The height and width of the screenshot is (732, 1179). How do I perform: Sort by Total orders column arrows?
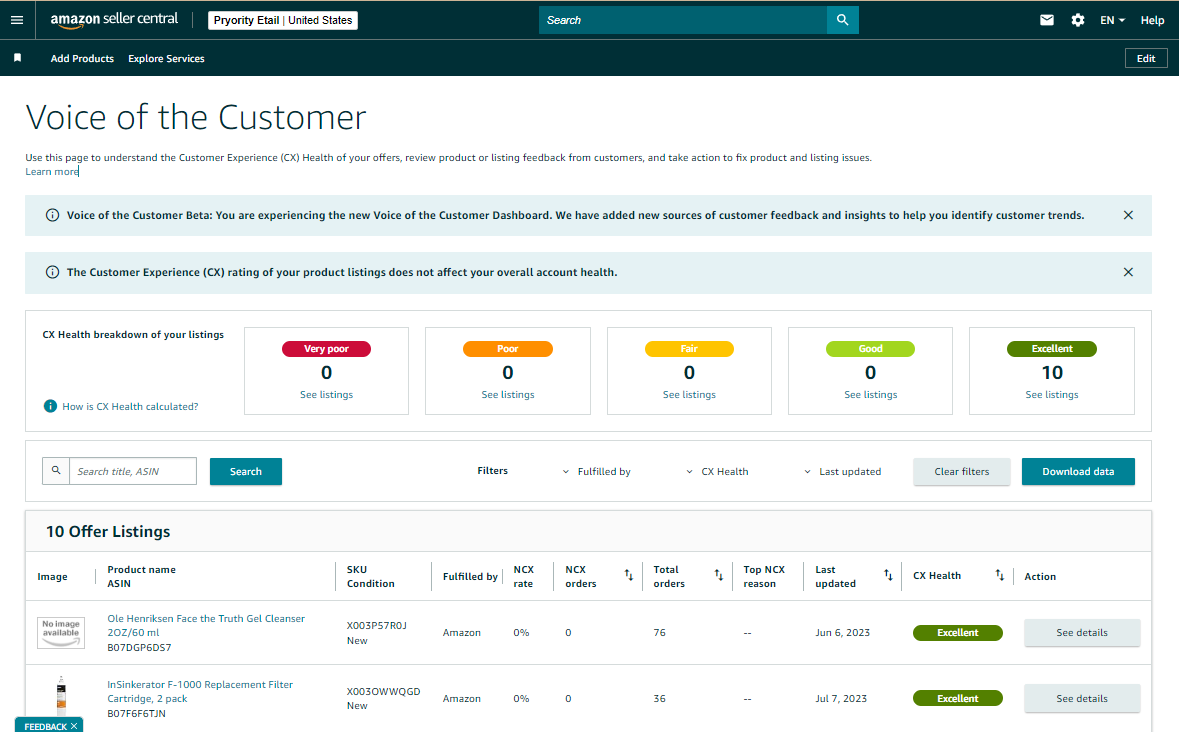point(718,576)
